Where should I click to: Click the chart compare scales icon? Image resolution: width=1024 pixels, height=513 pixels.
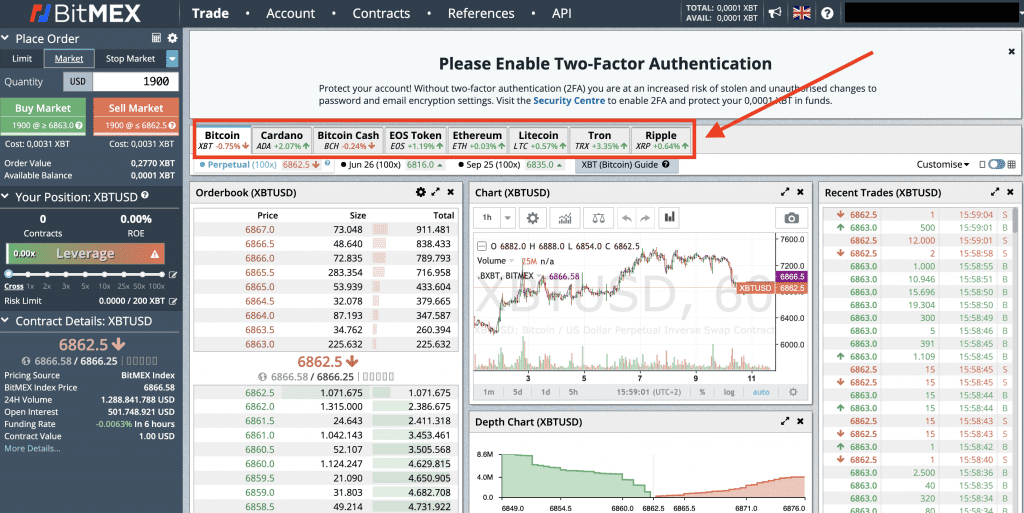(x=598, y=218)
